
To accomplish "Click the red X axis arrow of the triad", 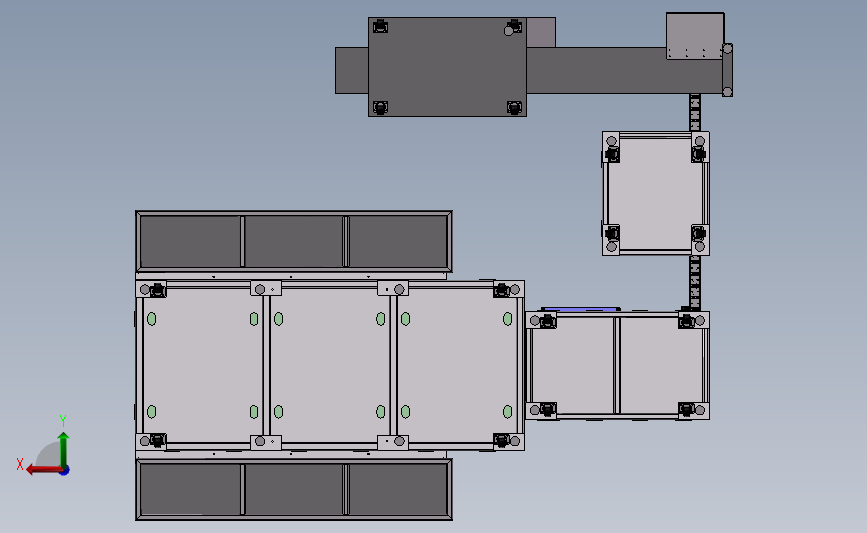I will tap(44, 470).
